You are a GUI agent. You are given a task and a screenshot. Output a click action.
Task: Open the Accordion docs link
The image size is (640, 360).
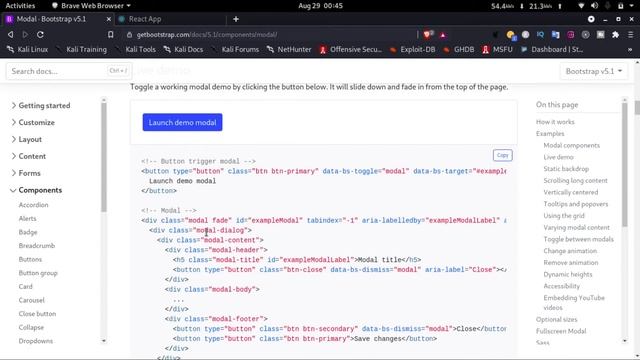coord(33,205)
